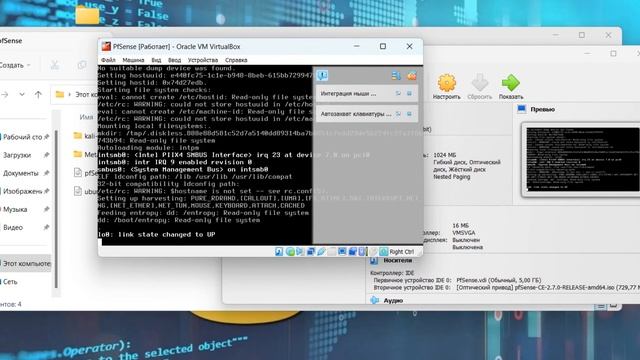The width and height of the screenshot is (640, 360).
Task: Click the PfSense.vdi primary IDE device entry
Action: pyautogui.click(x=499, y=280)
